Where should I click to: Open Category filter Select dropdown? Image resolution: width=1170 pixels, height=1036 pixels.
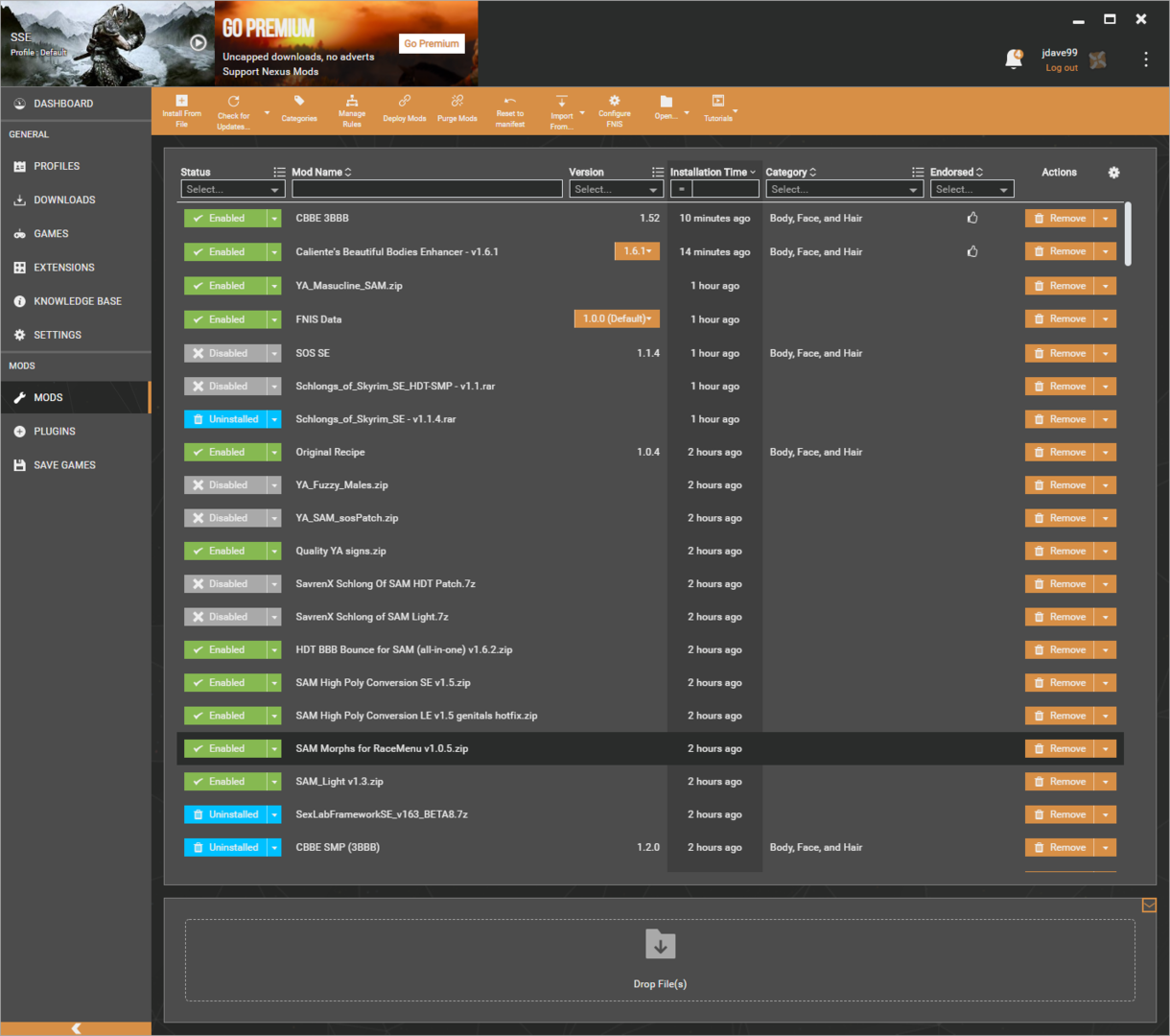click(845, 189)
